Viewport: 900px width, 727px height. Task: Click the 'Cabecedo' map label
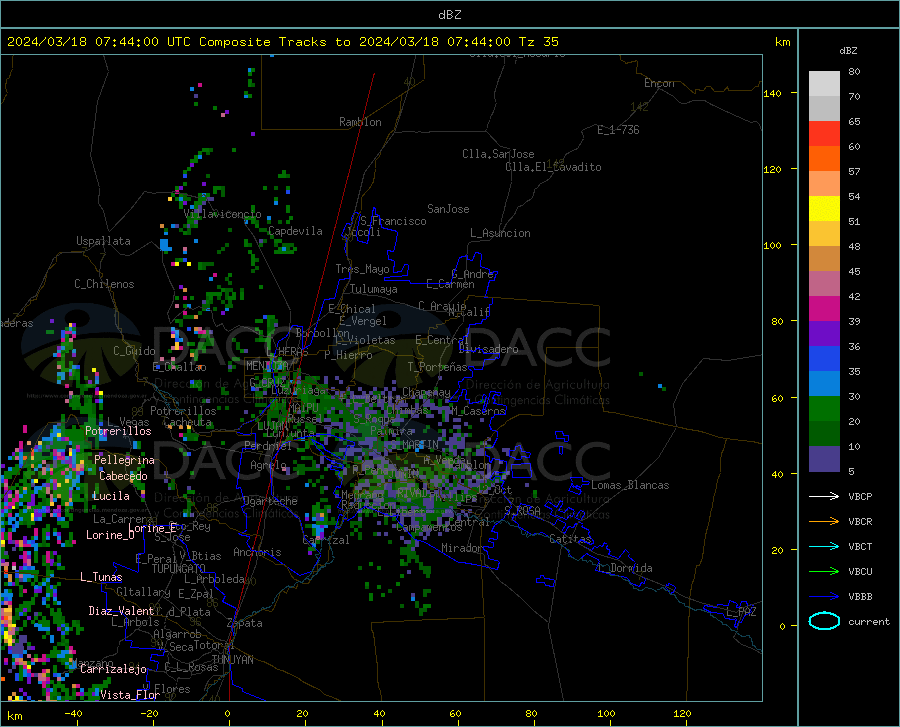[x=123, y=476]
